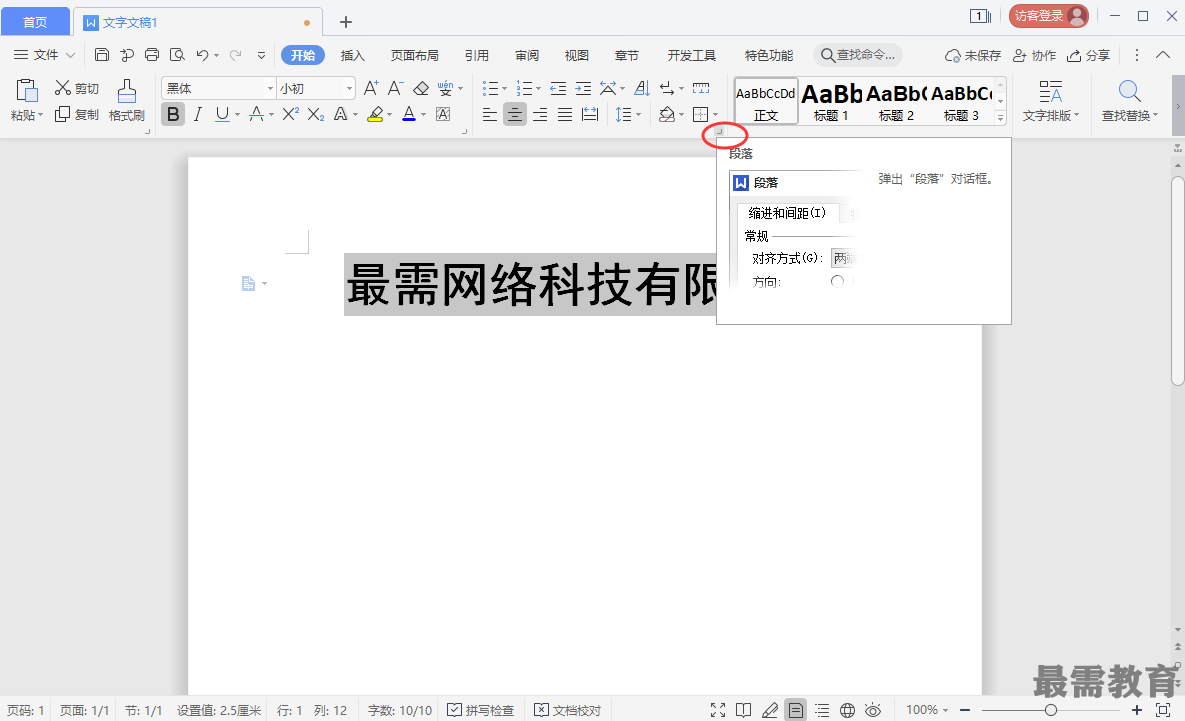Decrease the paragraph indent
The height and width of the screenshot is (721, 1185).
[x=558, y=88]
